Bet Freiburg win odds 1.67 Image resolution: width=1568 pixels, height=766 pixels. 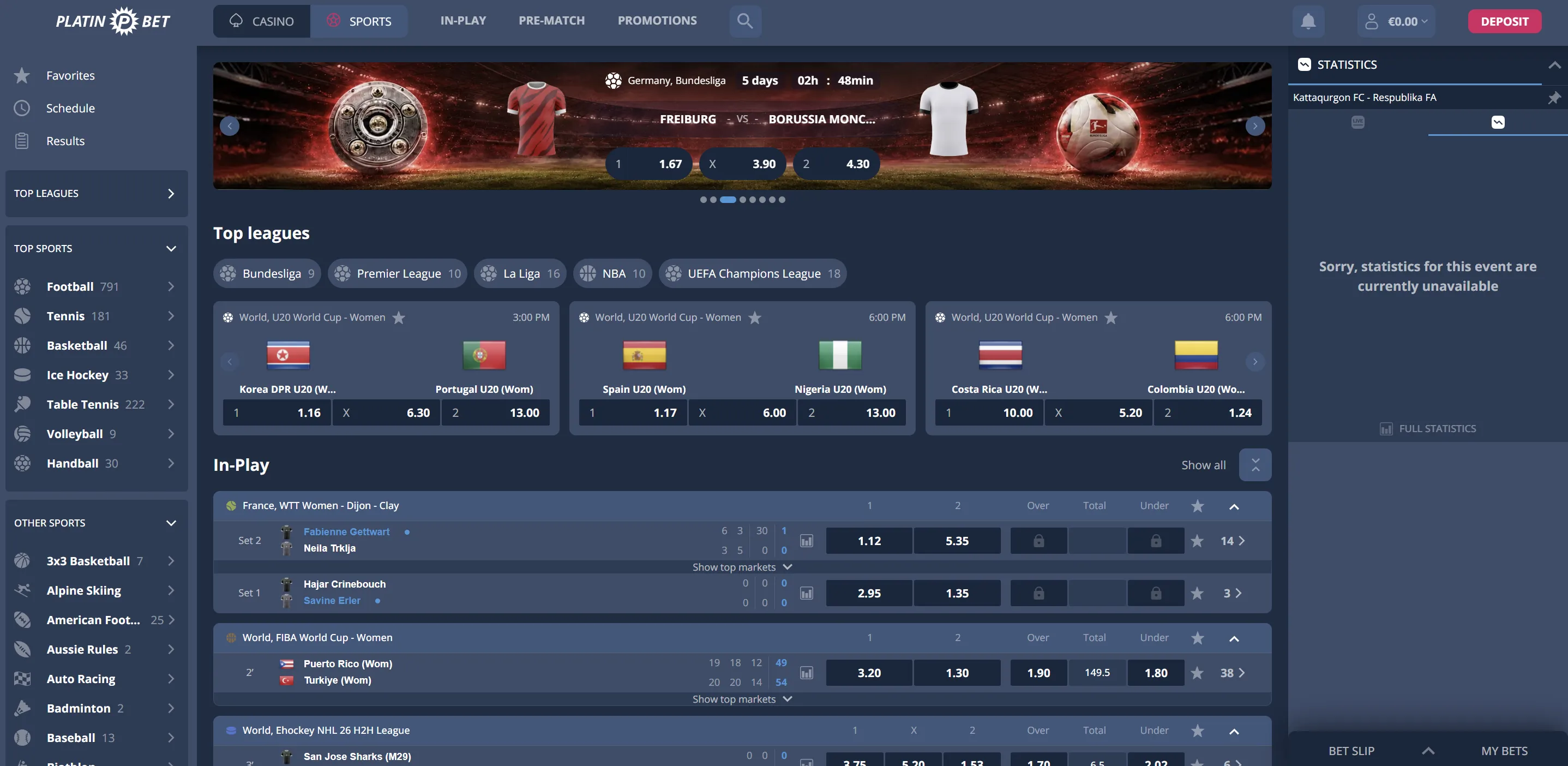(x=650, y=164)
